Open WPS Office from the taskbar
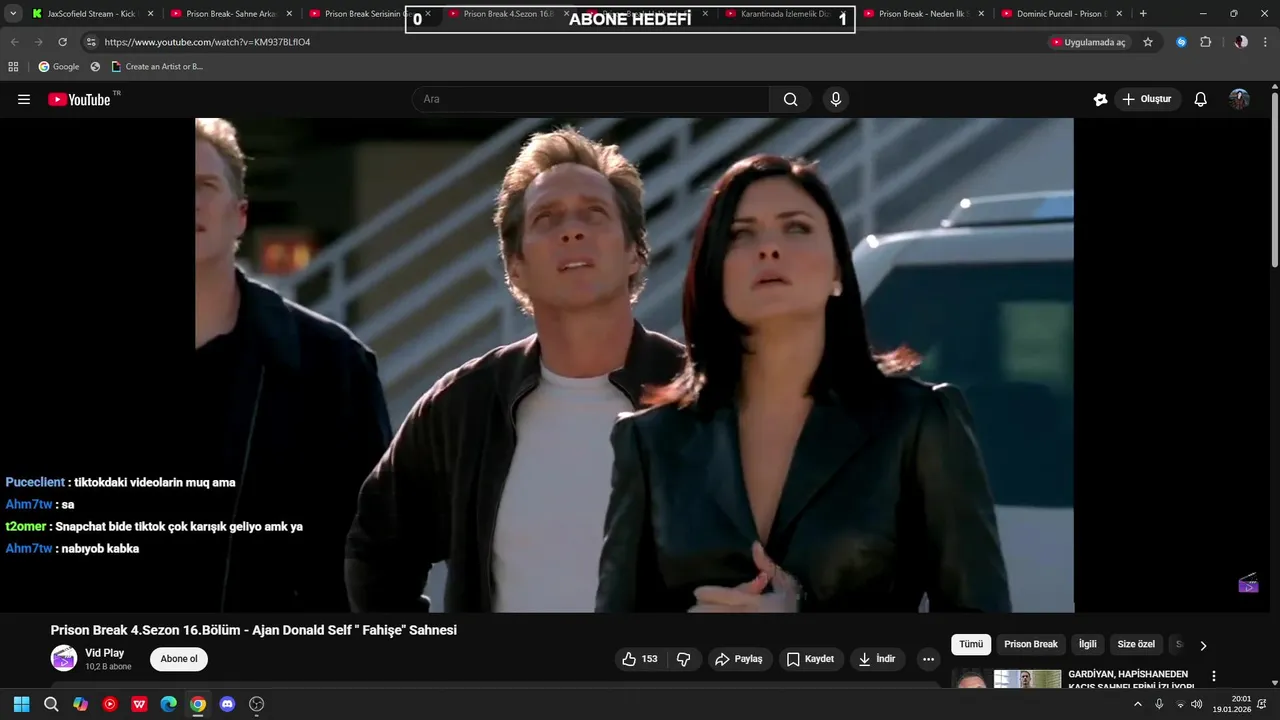The image size is (1280, 720). pyautogui.click(x=139, y=704)
